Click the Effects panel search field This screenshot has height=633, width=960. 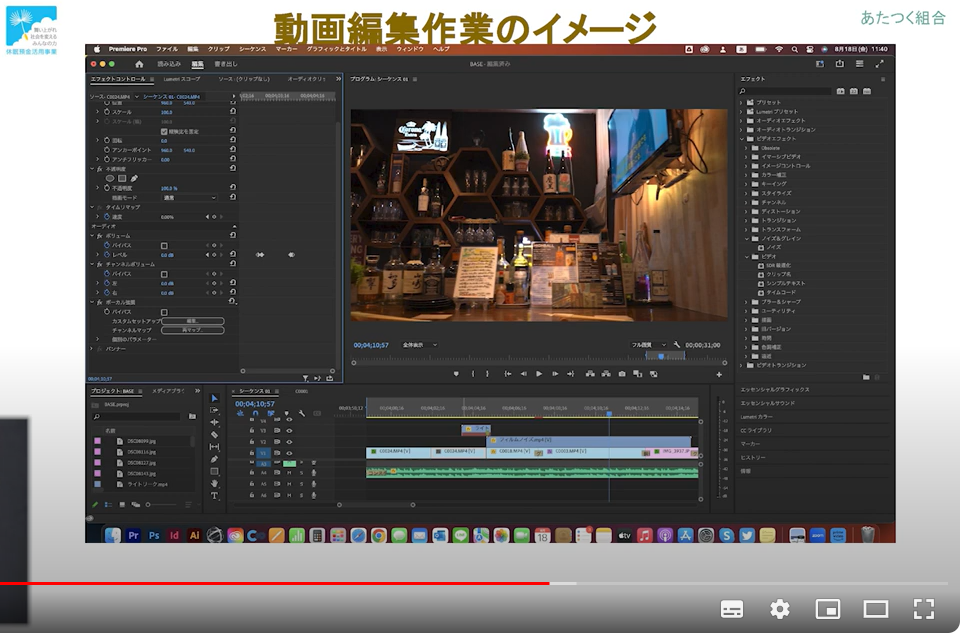point(786,91)
